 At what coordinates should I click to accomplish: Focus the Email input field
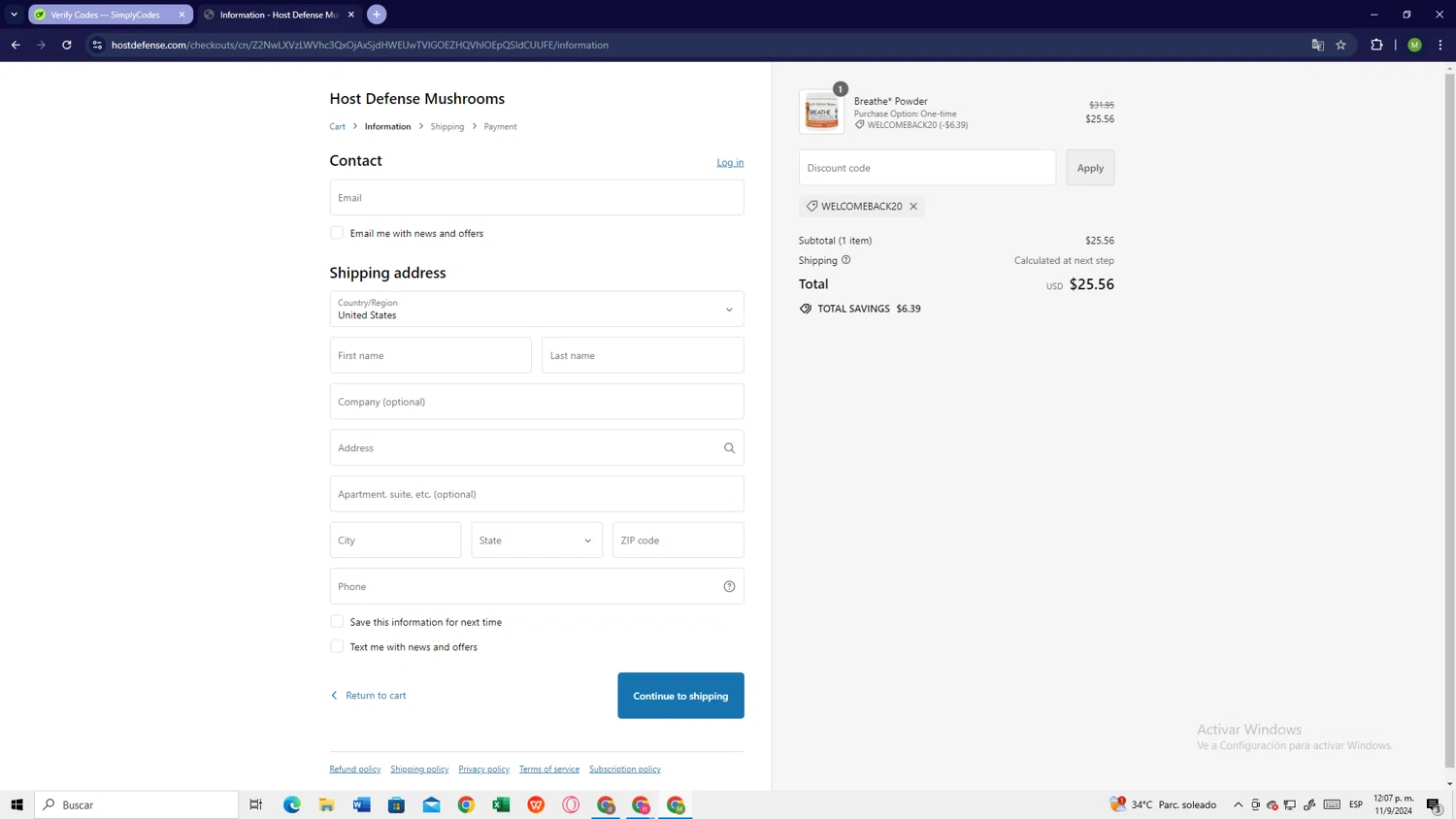coord(537,198)
